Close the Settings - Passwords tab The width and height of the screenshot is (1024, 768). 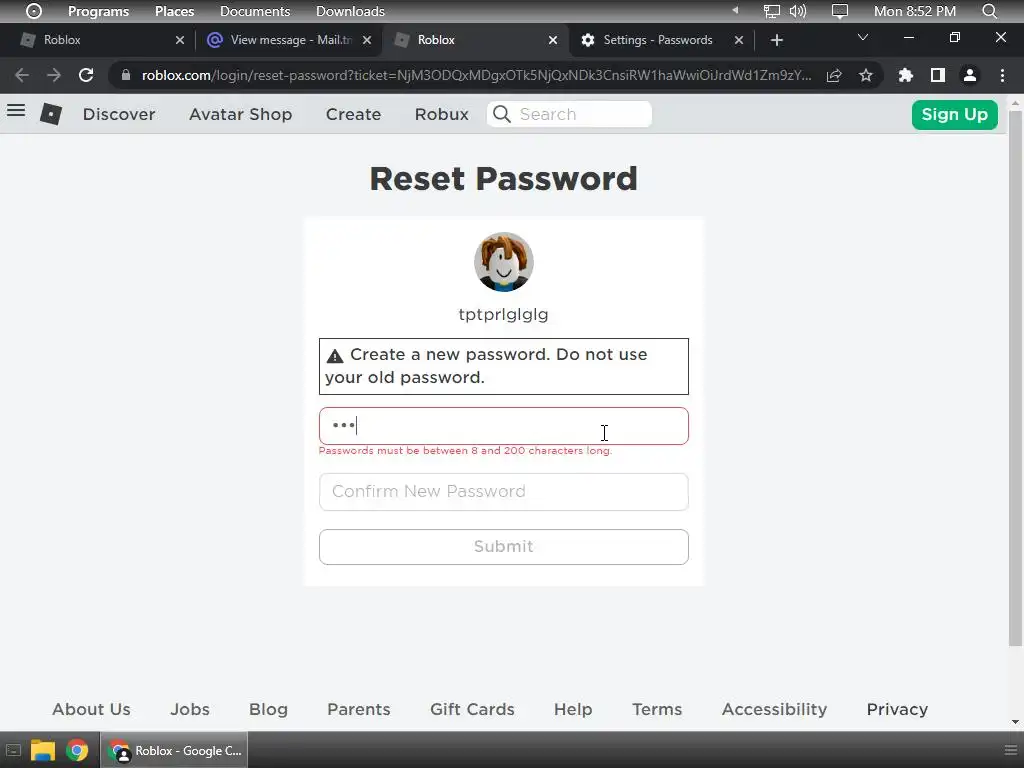[x=739, y=40]
